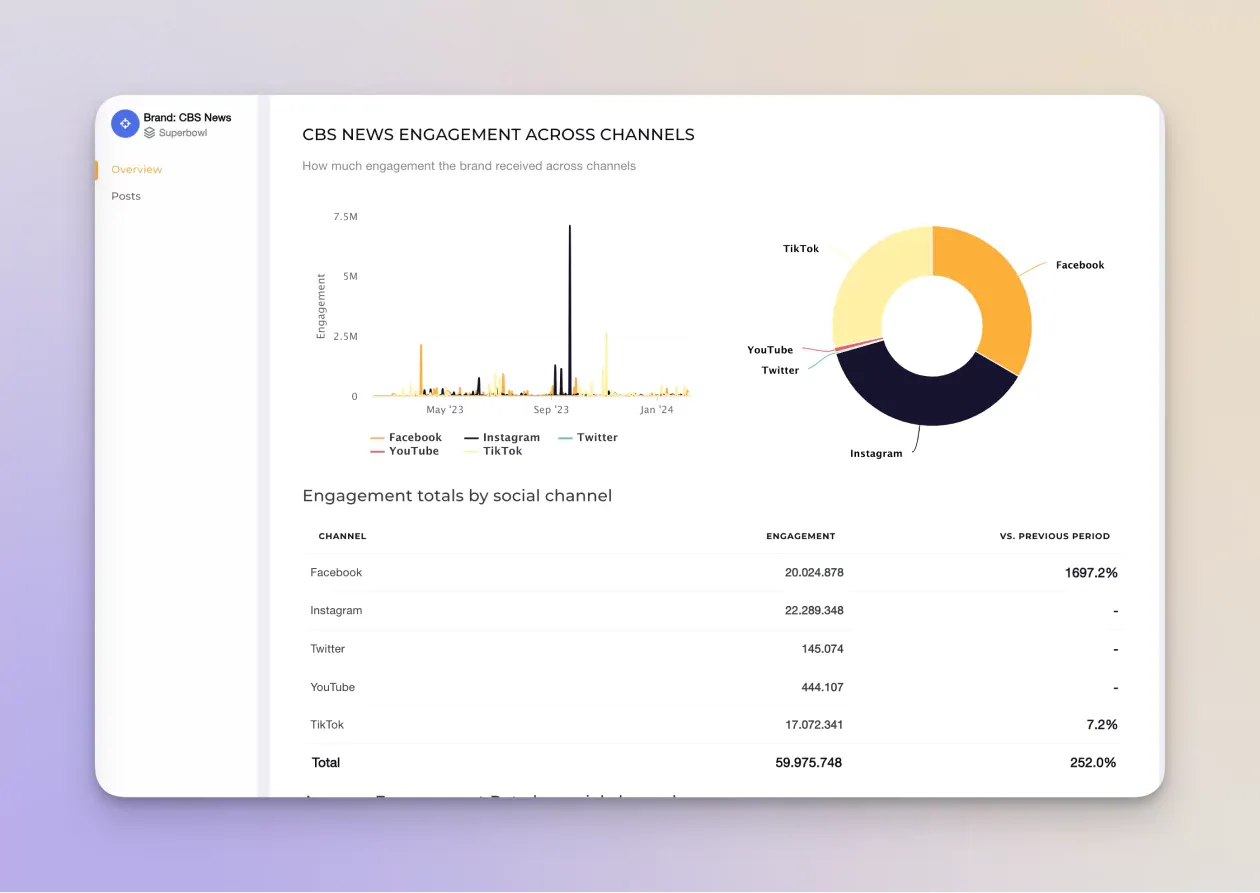Screen dimensions: 1260x893
Task: Toggle Instagram series in chart legend
Action: coord(502,437)
